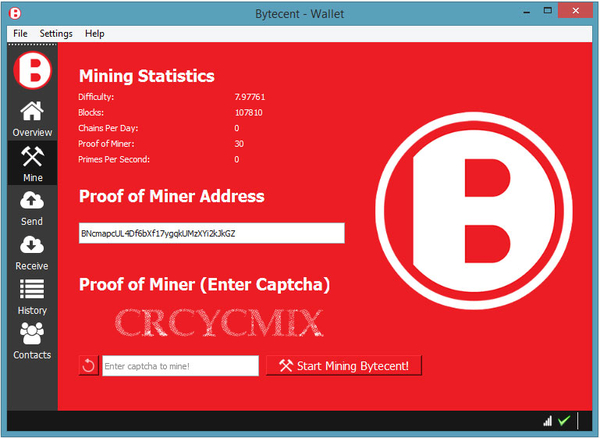Click the network signal bars icon
600x438 pixels.
pos(547,421)
